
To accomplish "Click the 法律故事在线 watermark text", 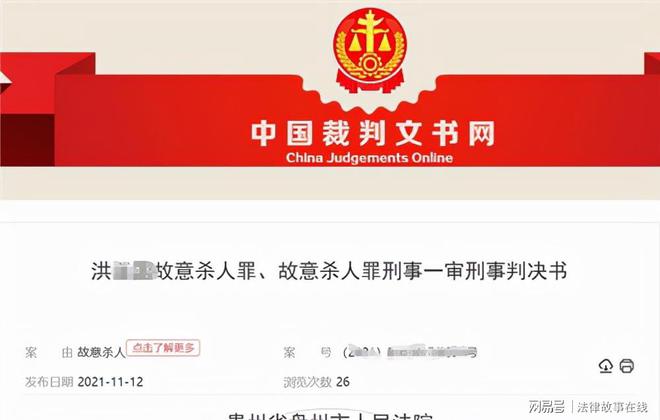I will 612,407.
